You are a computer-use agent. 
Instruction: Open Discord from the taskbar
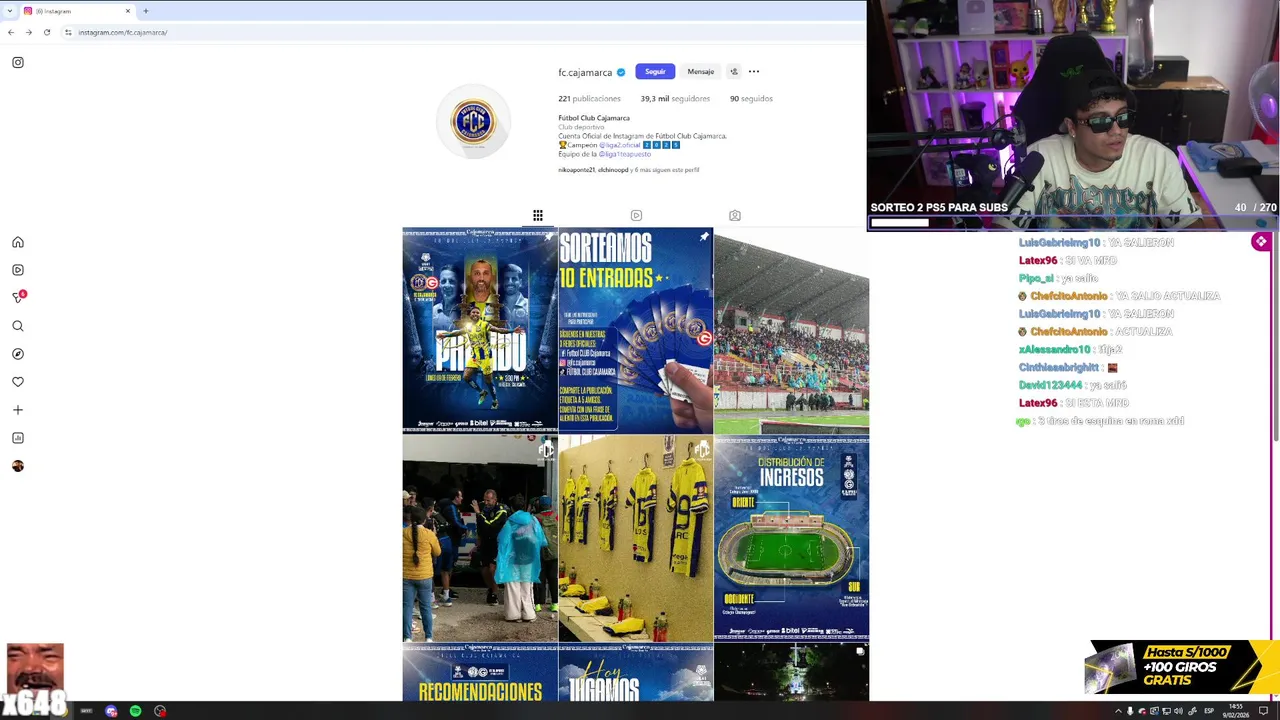(x=111, y=711)
